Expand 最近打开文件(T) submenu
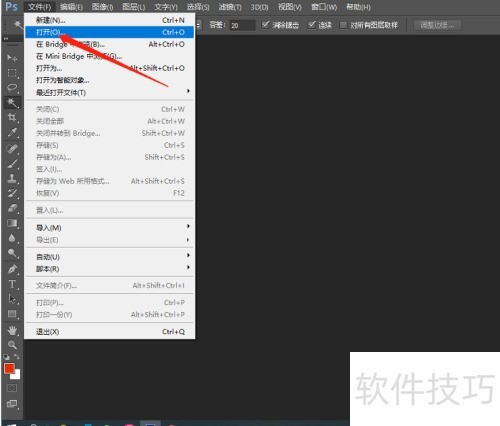Screen dimensions: 500x426 point(109,92)
